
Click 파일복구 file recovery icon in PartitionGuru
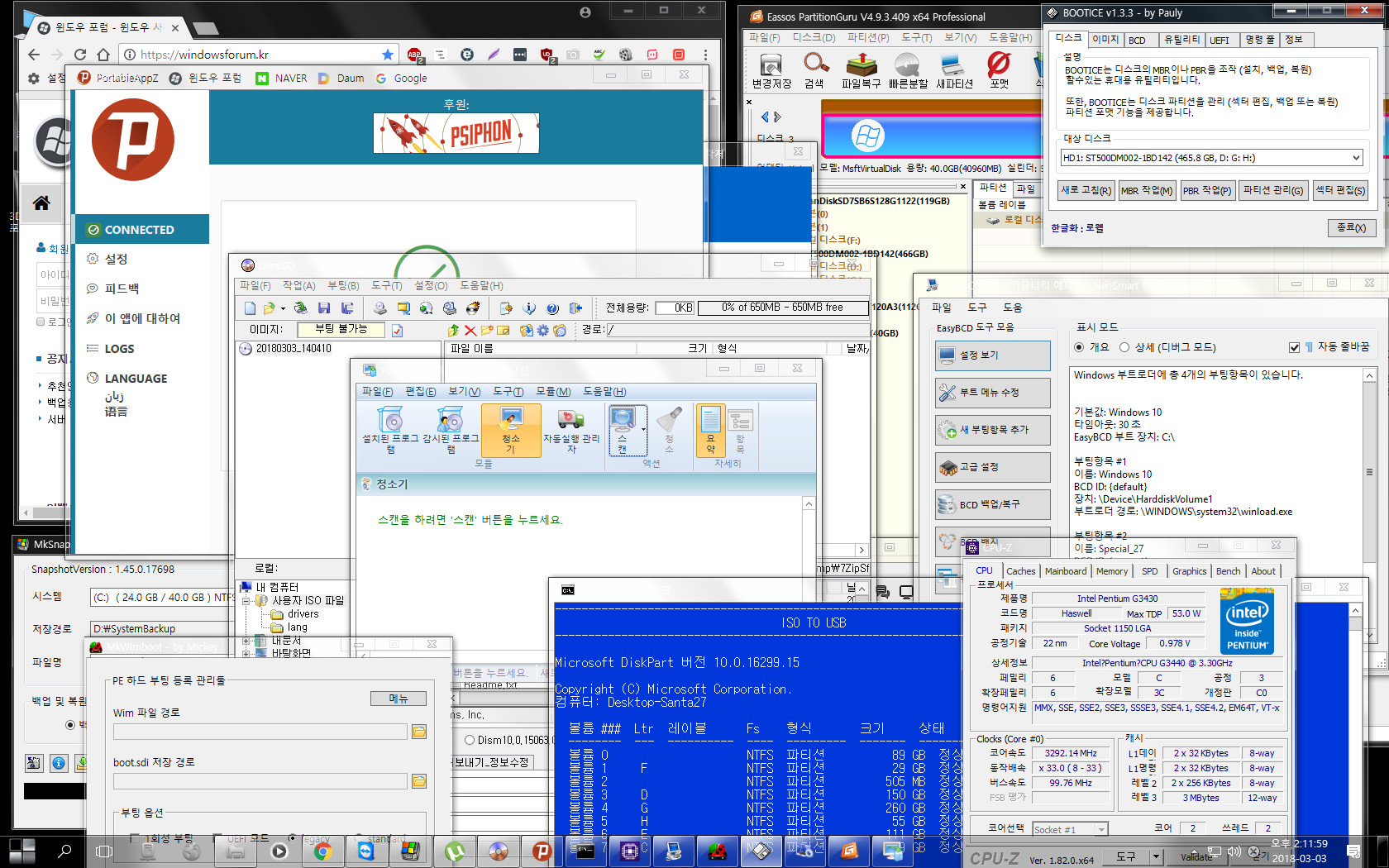(x=861, y=70)
